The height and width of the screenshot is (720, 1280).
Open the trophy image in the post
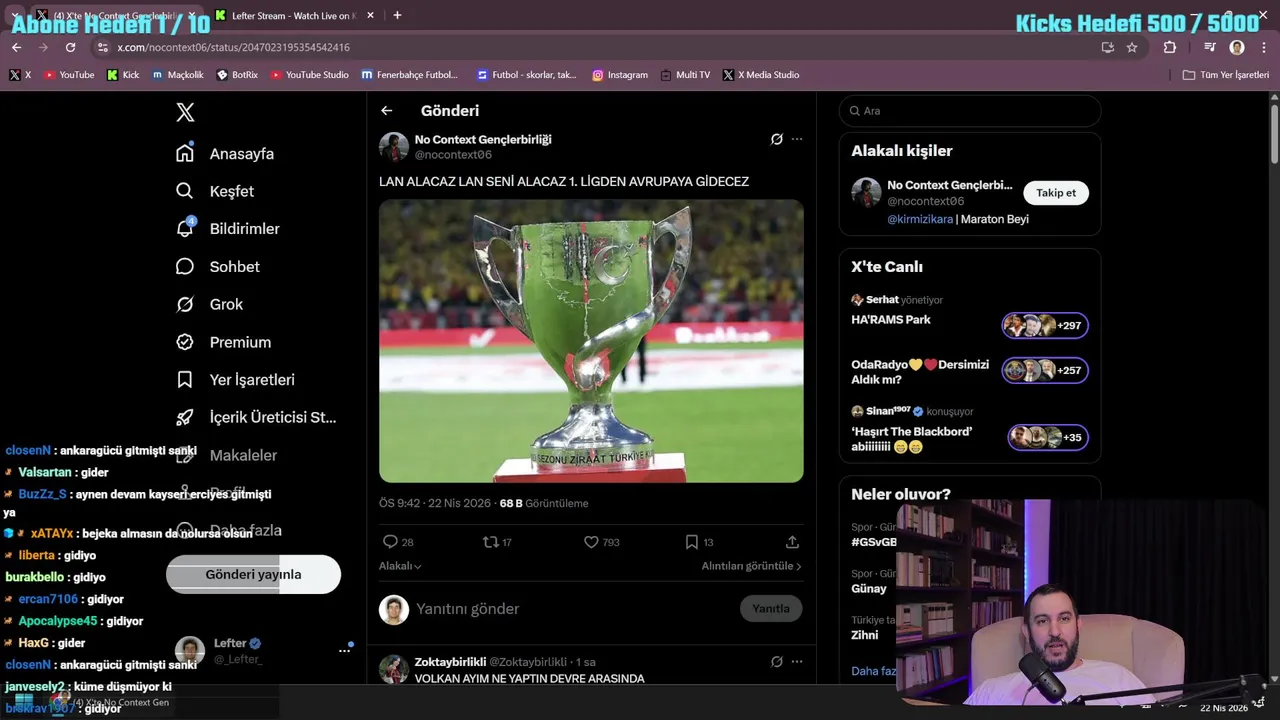(x=591, y=341)
